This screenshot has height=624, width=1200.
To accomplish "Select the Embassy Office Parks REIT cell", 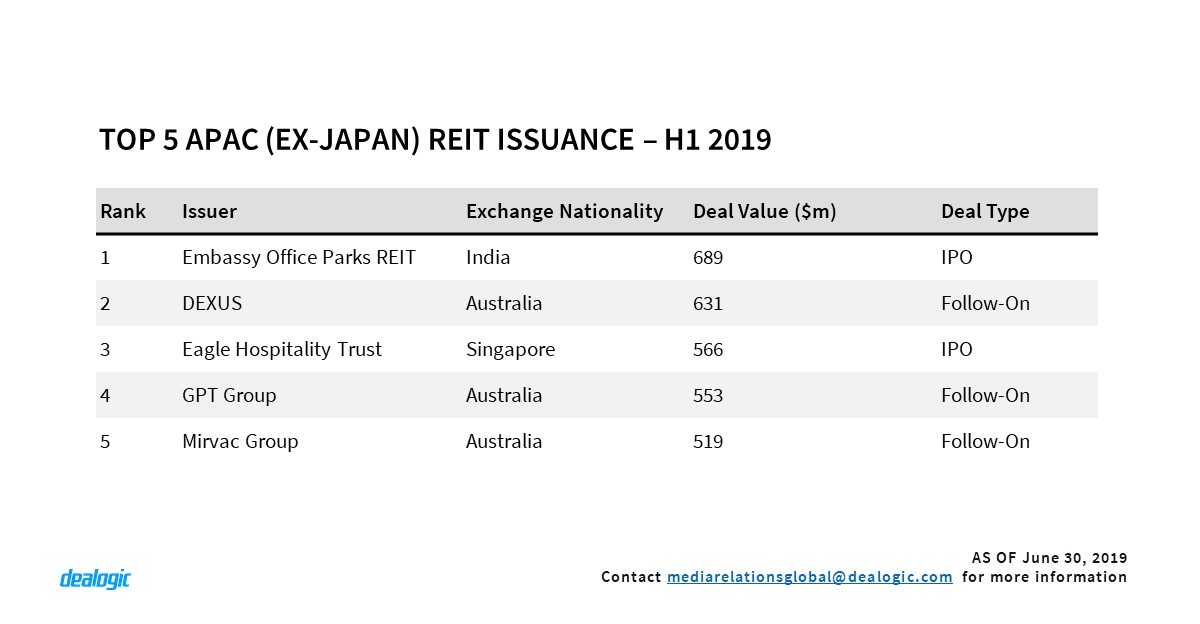I will (298, 258).
